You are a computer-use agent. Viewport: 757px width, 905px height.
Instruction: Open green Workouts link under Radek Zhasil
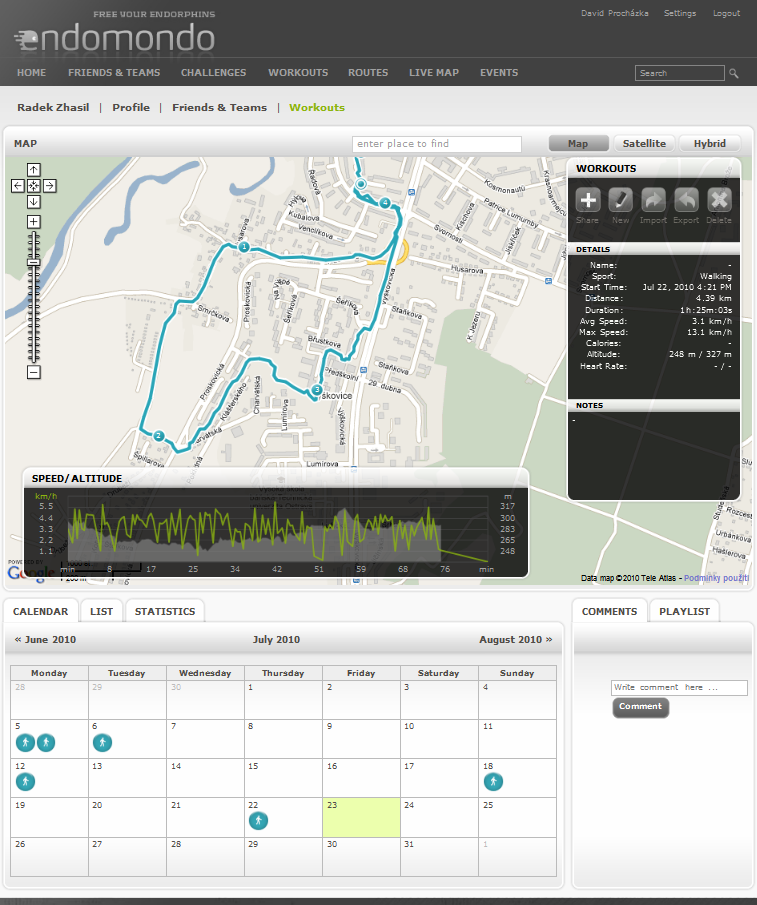(317, 107)
